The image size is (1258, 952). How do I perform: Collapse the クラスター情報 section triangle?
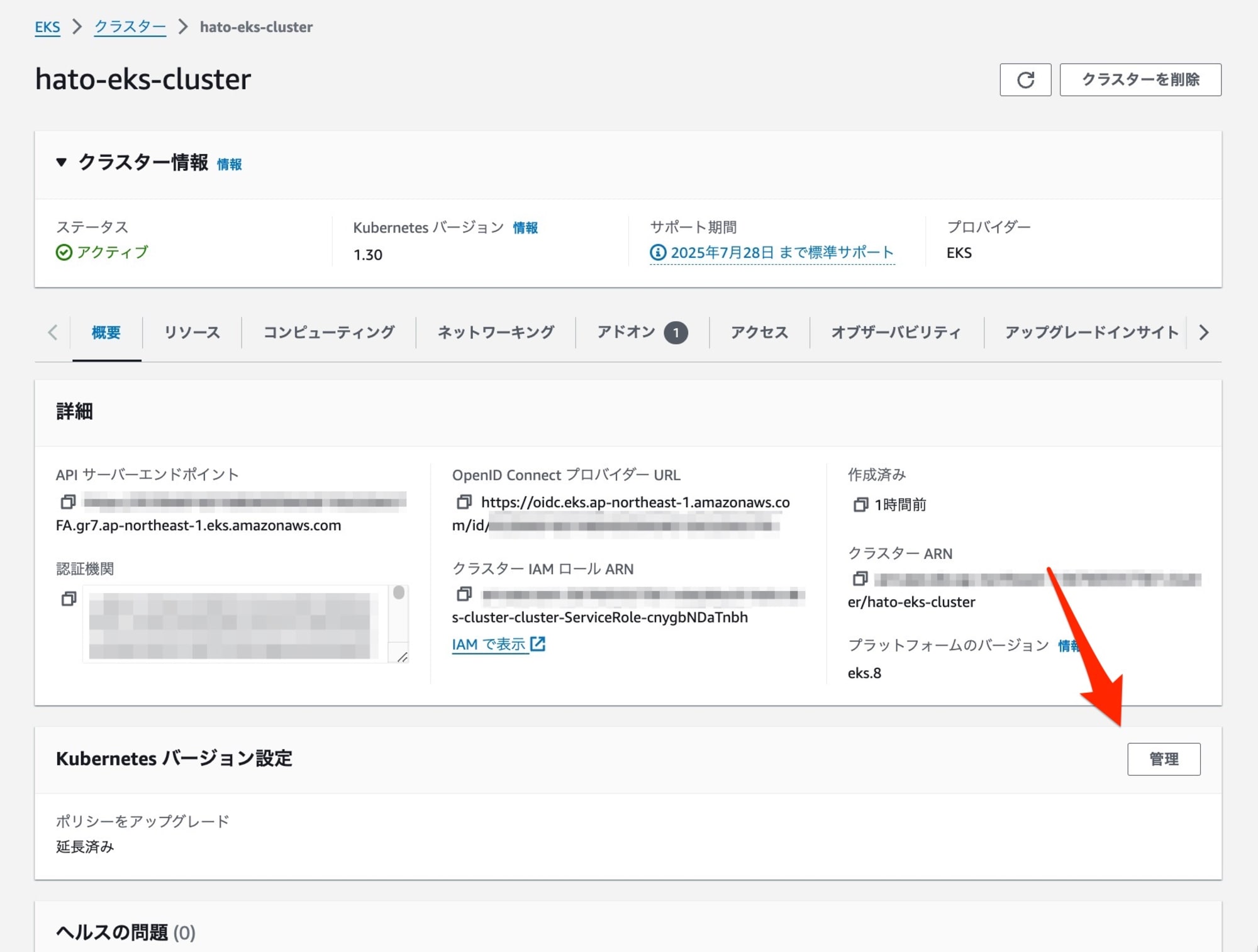tap(61, 162)
